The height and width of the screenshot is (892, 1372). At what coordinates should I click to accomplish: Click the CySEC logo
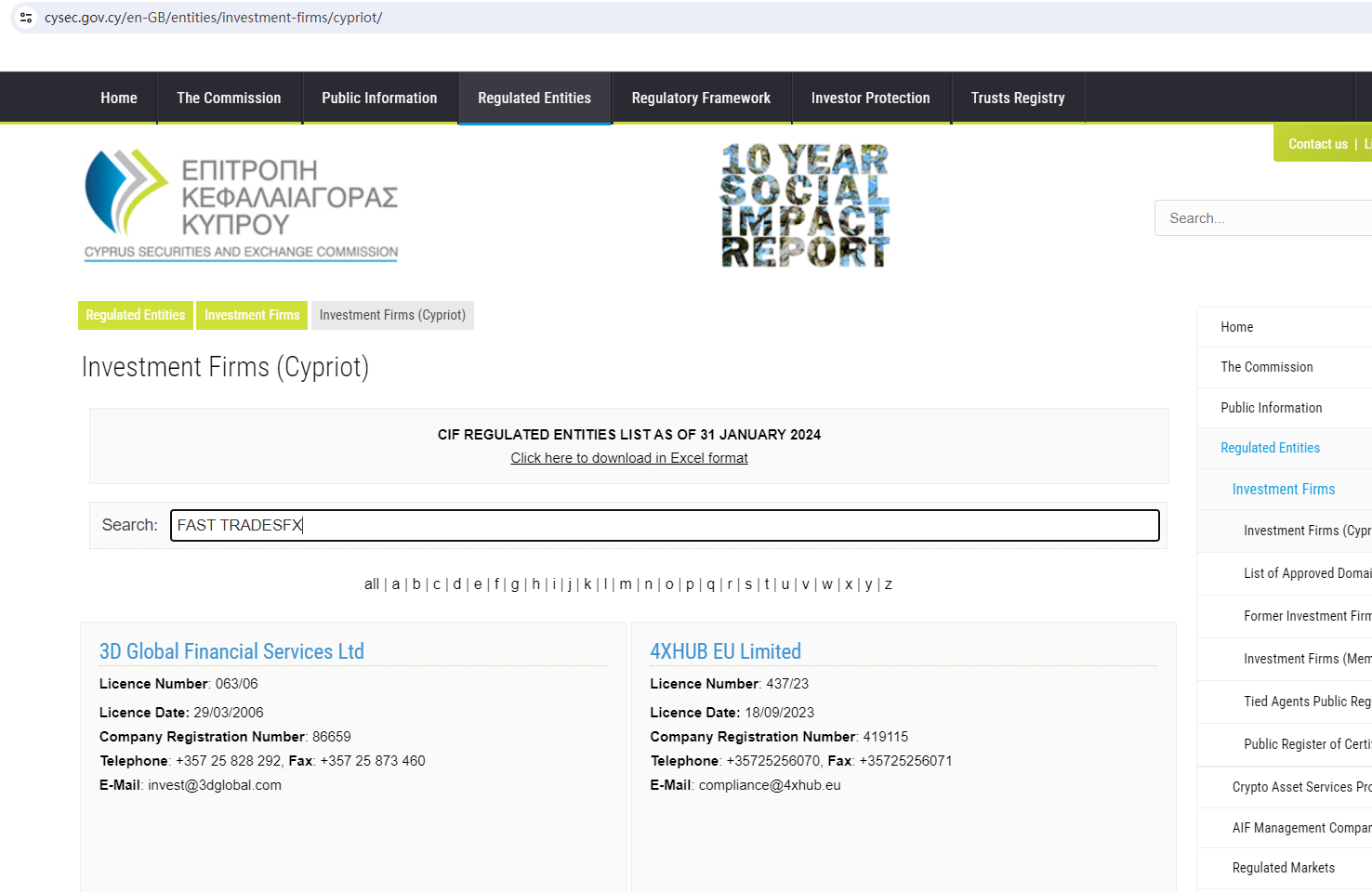point(241,205)
